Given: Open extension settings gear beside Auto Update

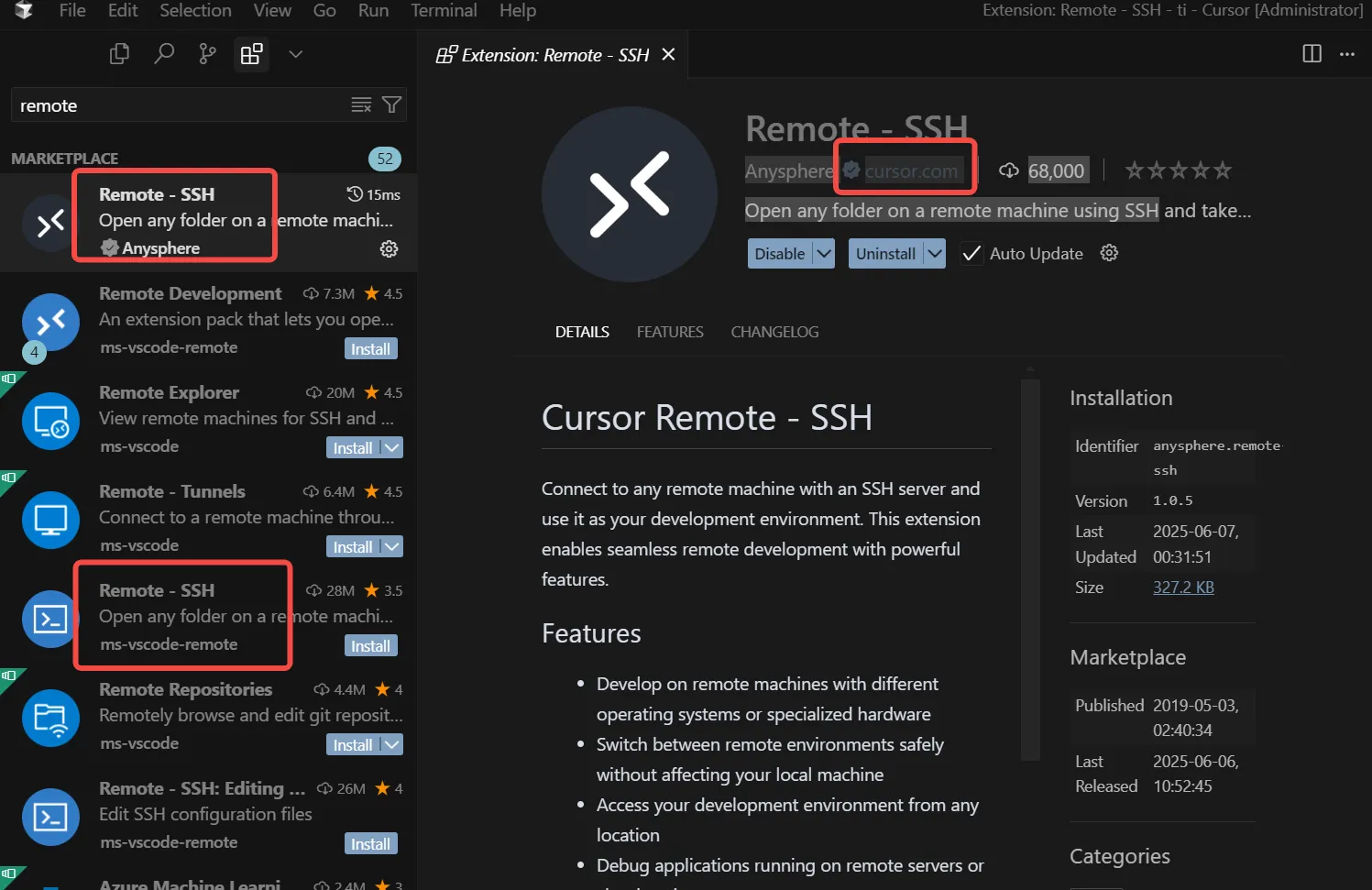Looking at the screenshot, I should (x=1109, y=253).
